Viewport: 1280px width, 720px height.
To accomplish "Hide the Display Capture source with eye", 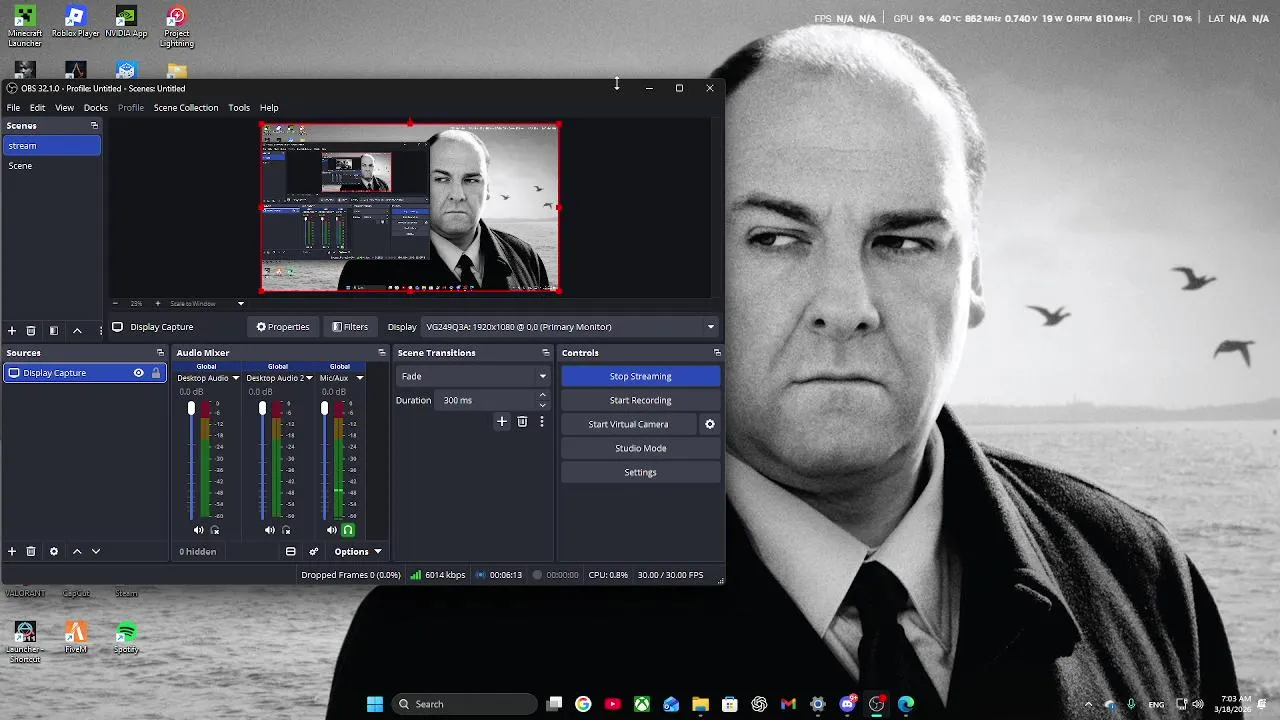I will 139,373.
